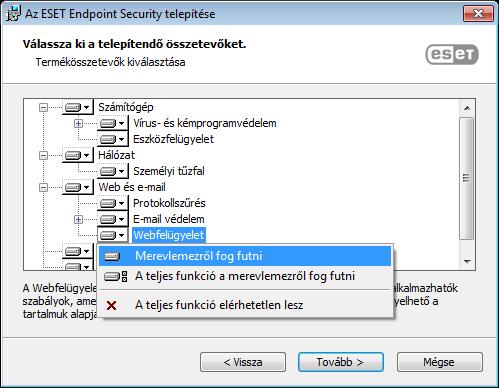
Task: Continue with the Tovább button
Action: pyautogui.click(x=341, y=362)
